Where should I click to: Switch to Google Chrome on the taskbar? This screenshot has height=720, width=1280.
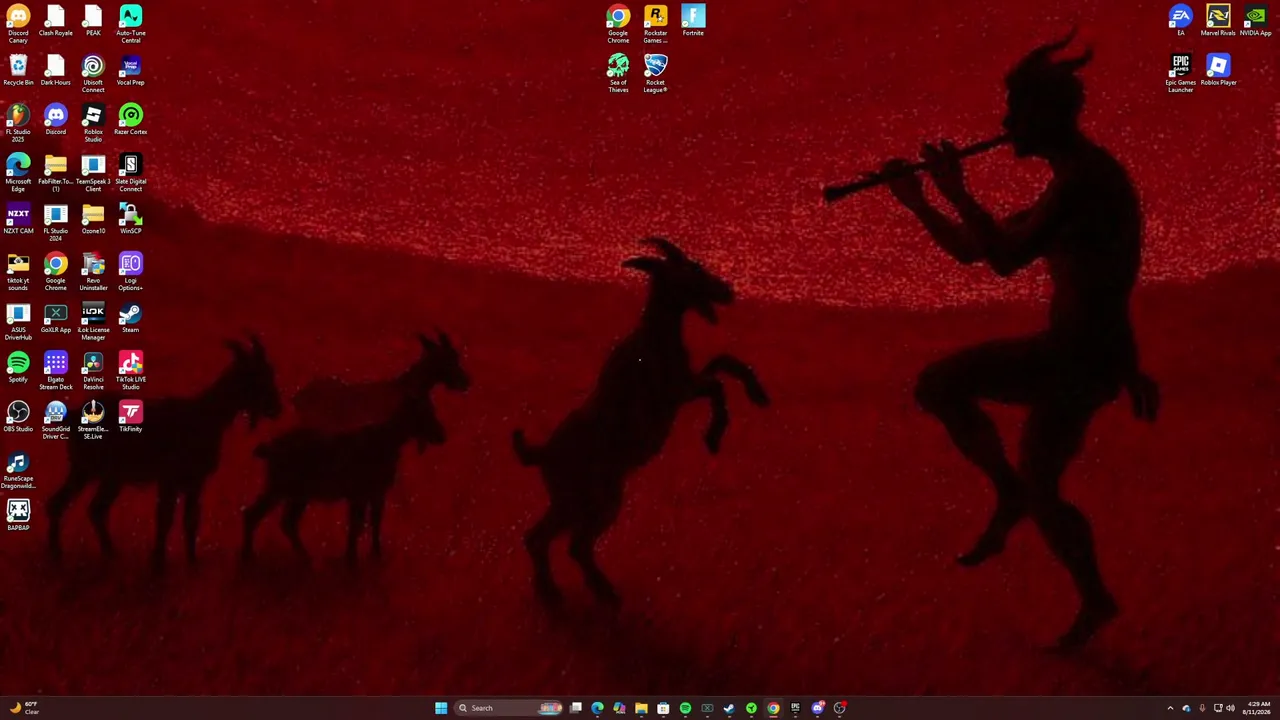click(x=773, y=708)
